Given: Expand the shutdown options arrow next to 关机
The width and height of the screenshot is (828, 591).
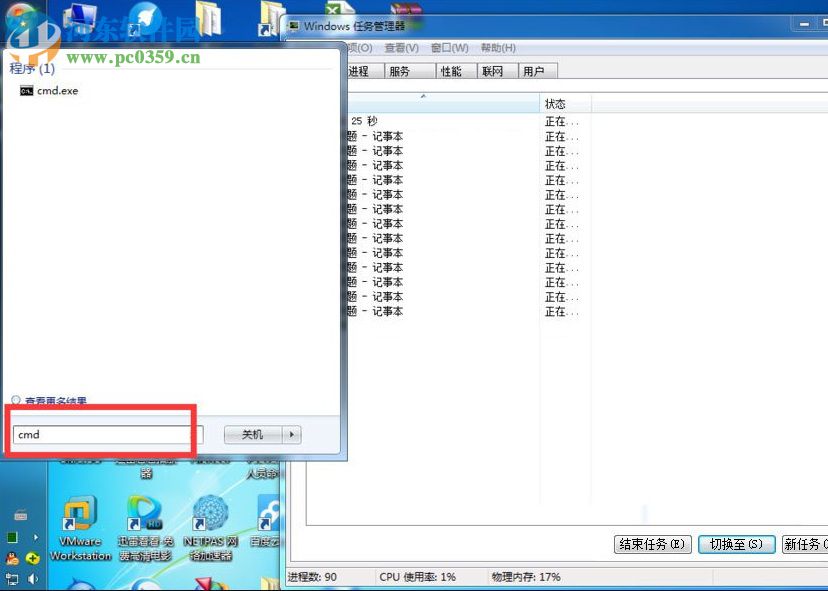Looking at the screenshot, I should tap(291, 434).
